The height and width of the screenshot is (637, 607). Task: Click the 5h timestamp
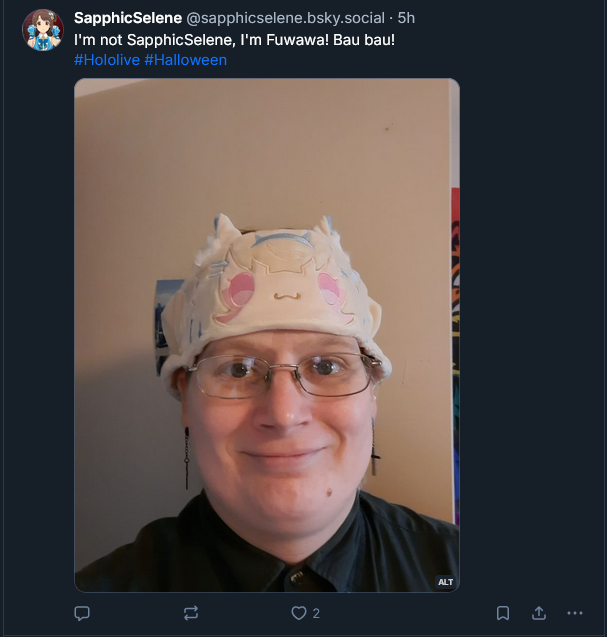point(406,18)
